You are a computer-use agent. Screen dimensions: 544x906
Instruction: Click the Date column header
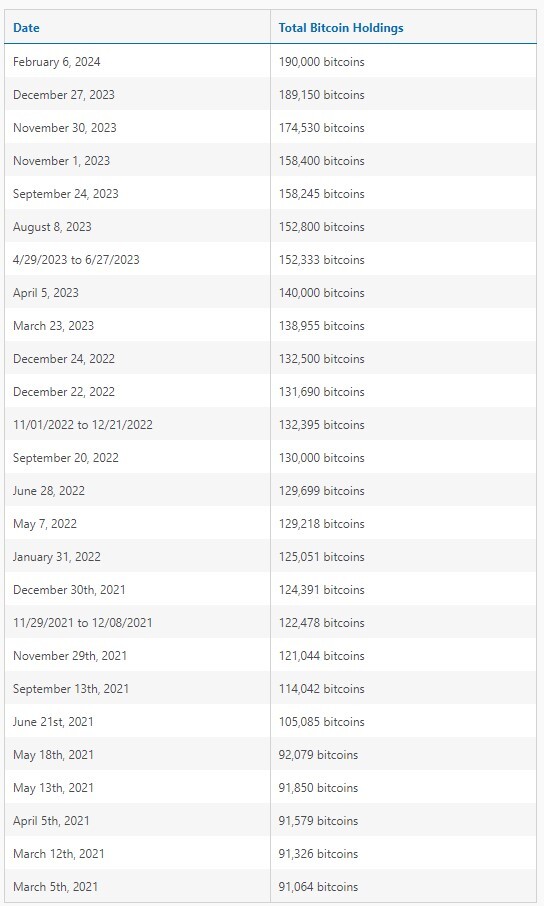[26, 28]
